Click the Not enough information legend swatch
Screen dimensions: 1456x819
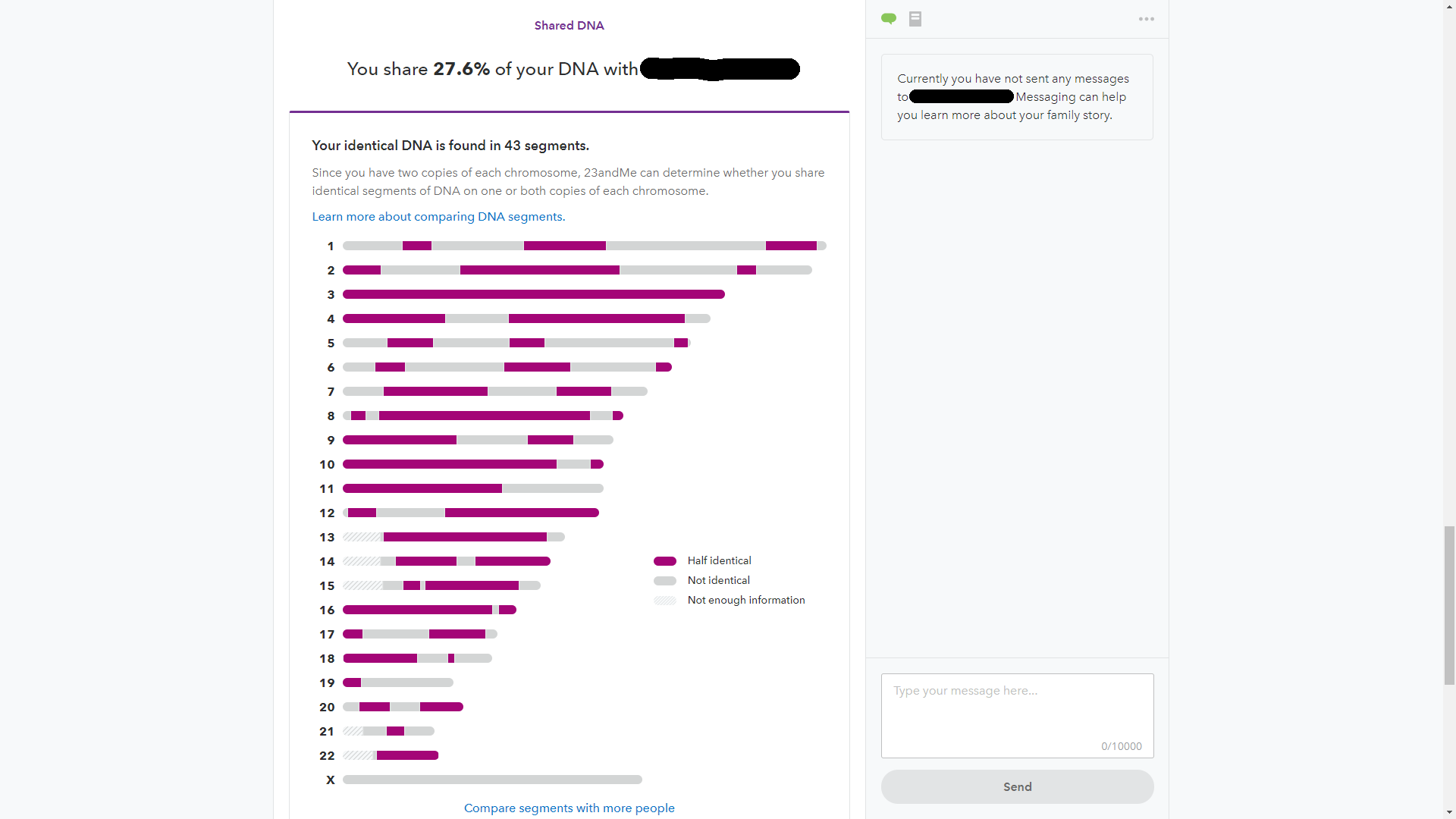pos(665,601)
